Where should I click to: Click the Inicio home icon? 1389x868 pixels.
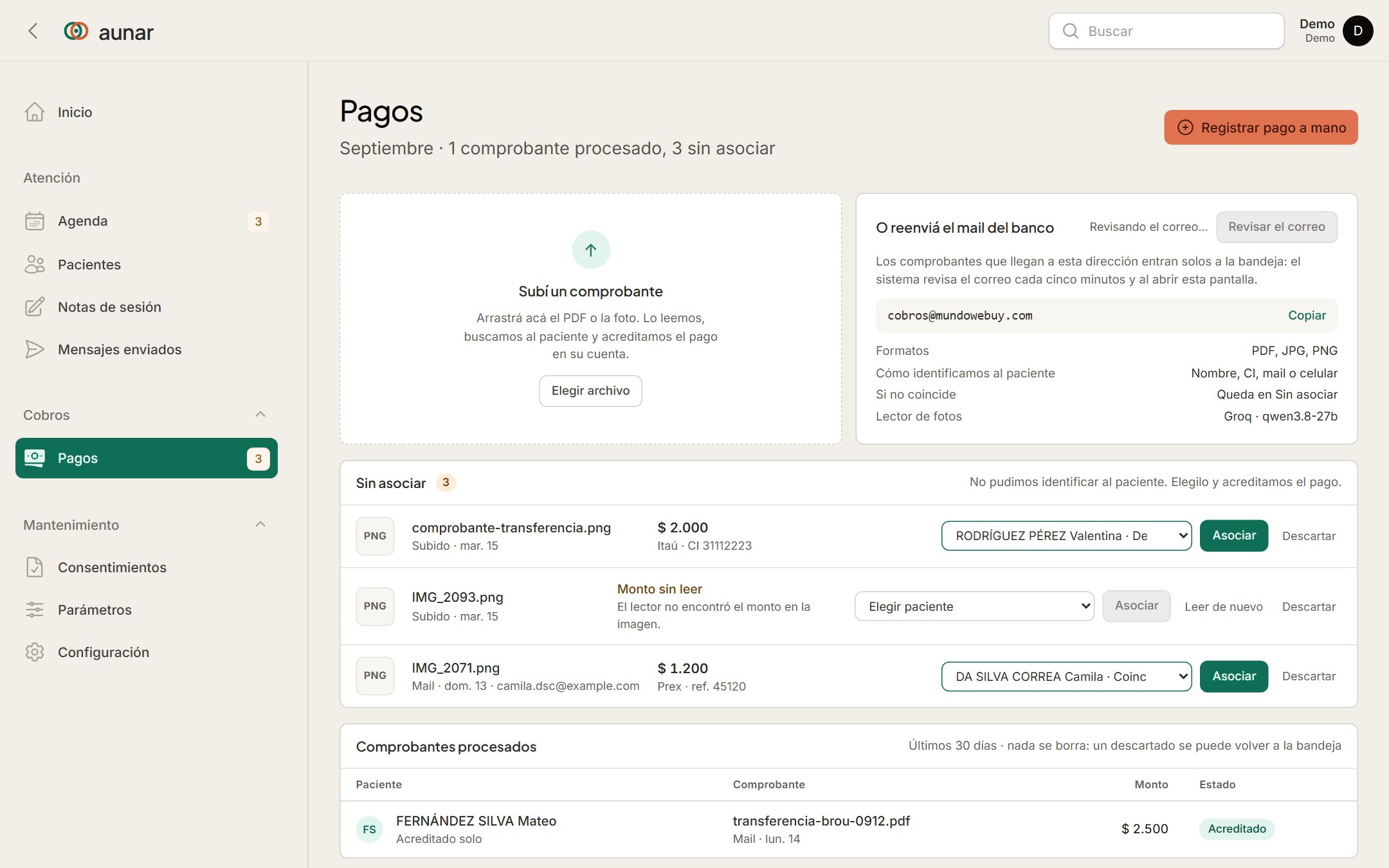click(x=35, y=112)
